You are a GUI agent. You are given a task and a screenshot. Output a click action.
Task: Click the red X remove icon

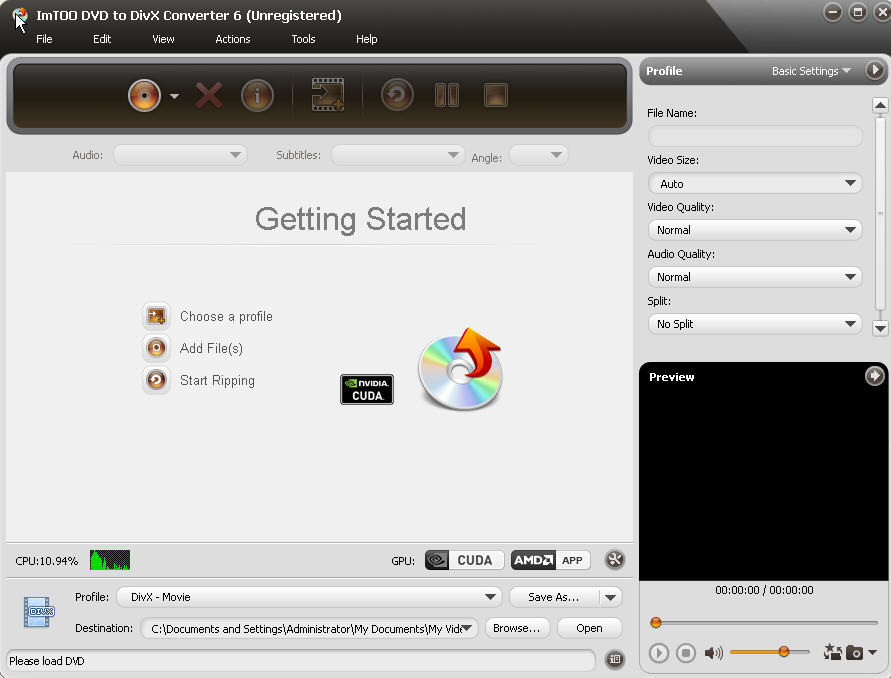pyautogui.click(x=209, y=95)
